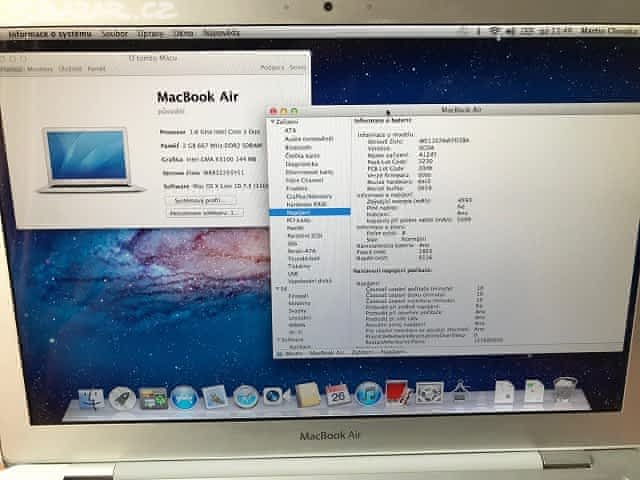Image resolution: width=640 pixels, height=480 pixels.
Task: Launch App Store from the Dock
Action: pyautogui.click(x=184, y=398)
